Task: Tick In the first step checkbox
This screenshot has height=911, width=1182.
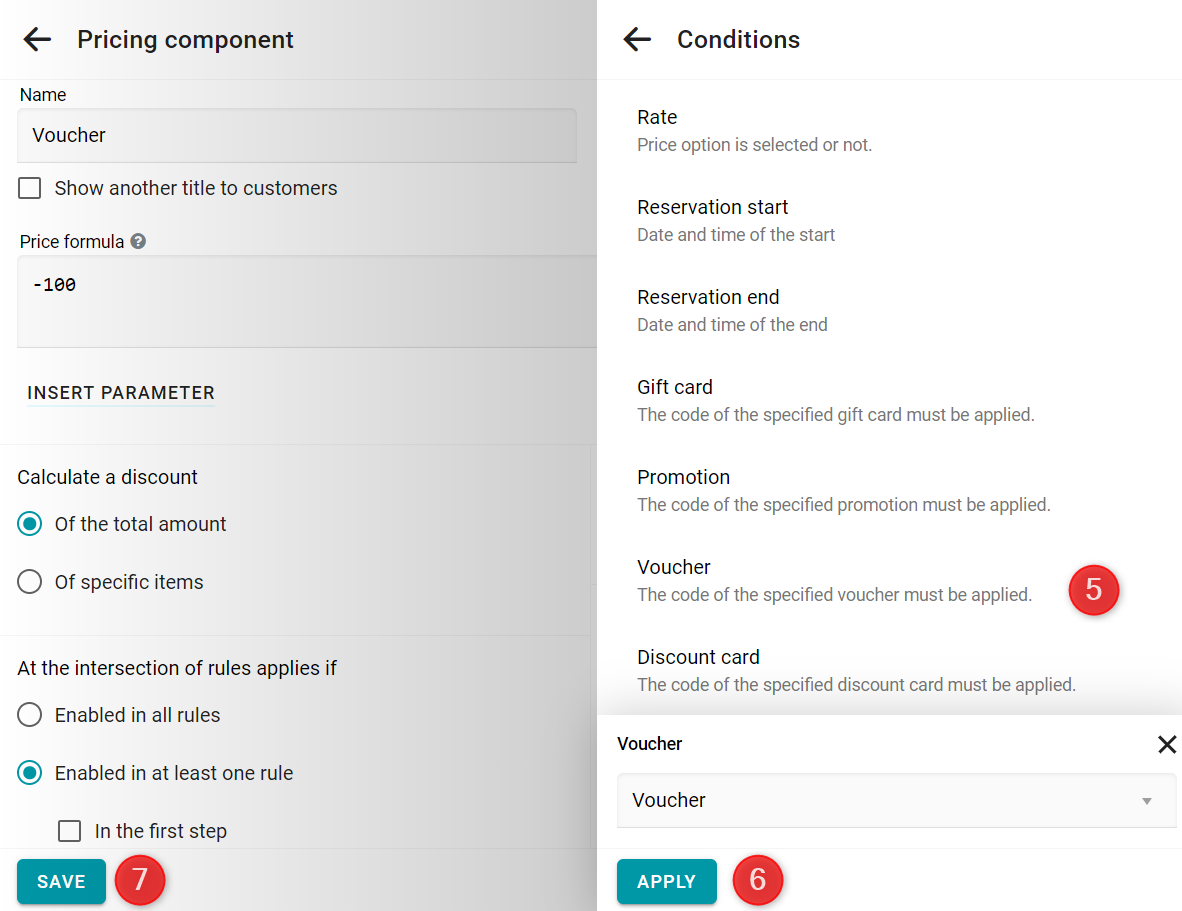Action: [x=69, y=830]
